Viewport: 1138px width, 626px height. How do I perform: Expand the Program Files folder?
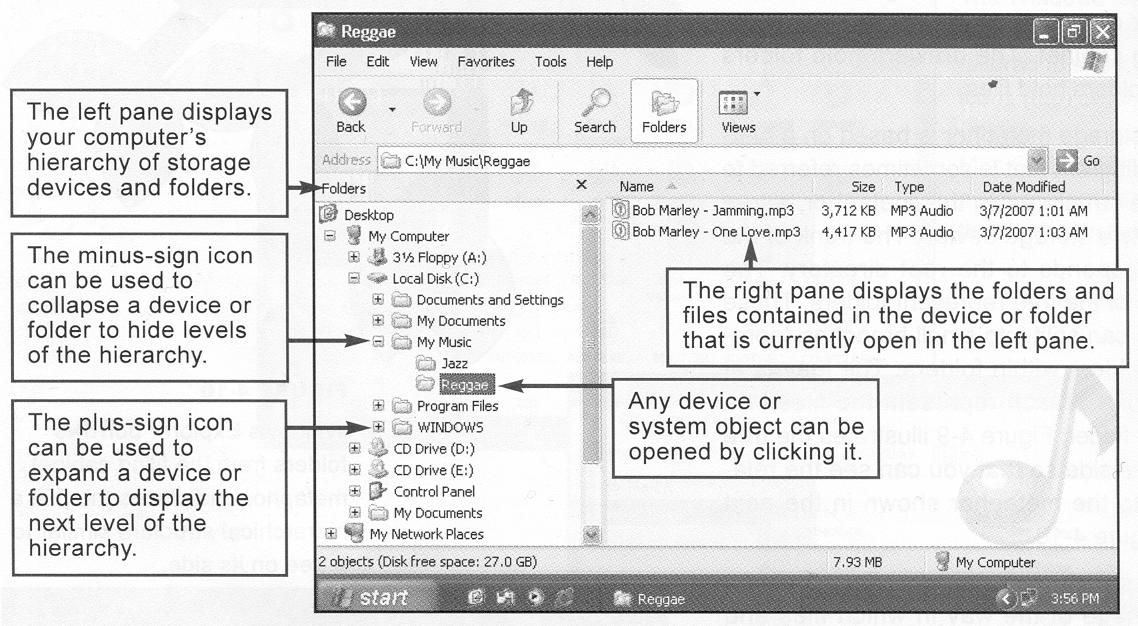tap(377, 405)
